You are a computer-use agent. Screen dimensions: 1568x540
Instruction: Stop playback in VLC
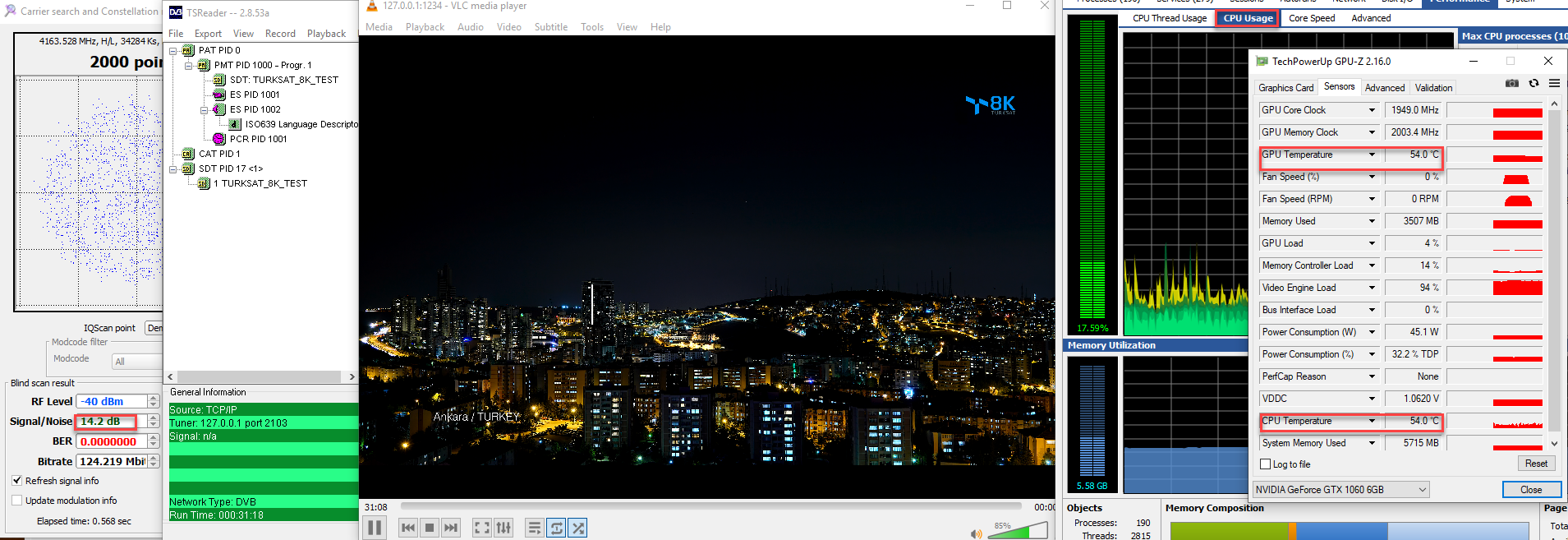[x=430, y=528]
